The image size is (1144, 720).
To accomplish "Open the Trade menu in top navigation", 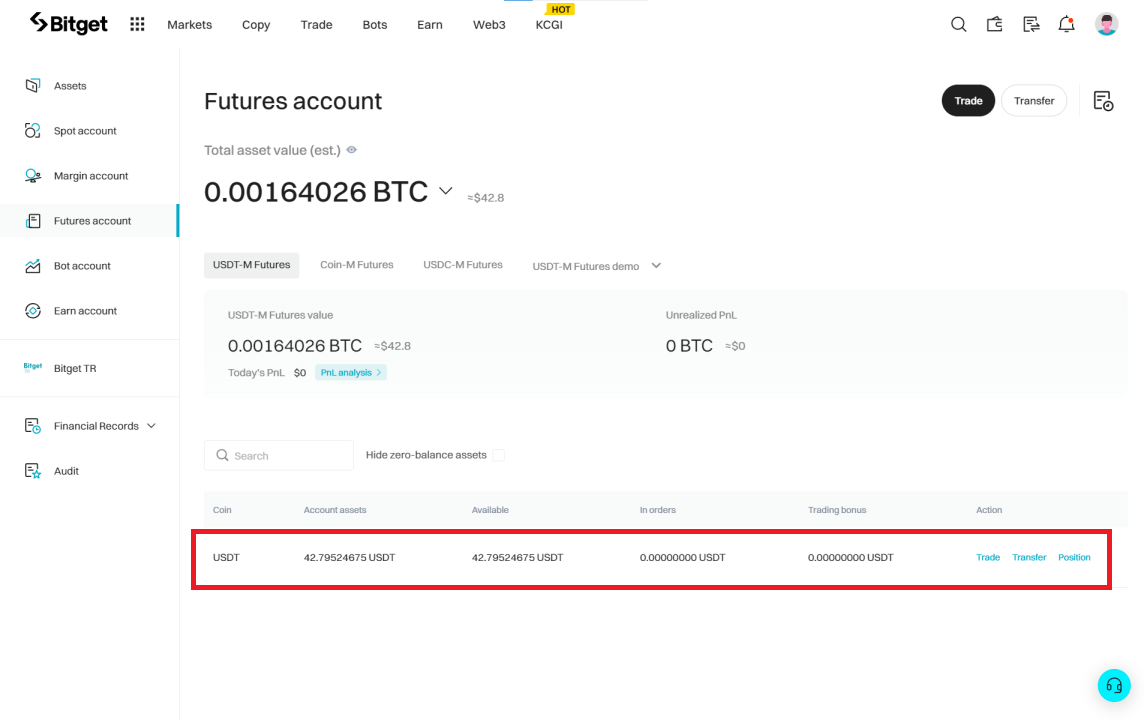I will tap(317, 25).
